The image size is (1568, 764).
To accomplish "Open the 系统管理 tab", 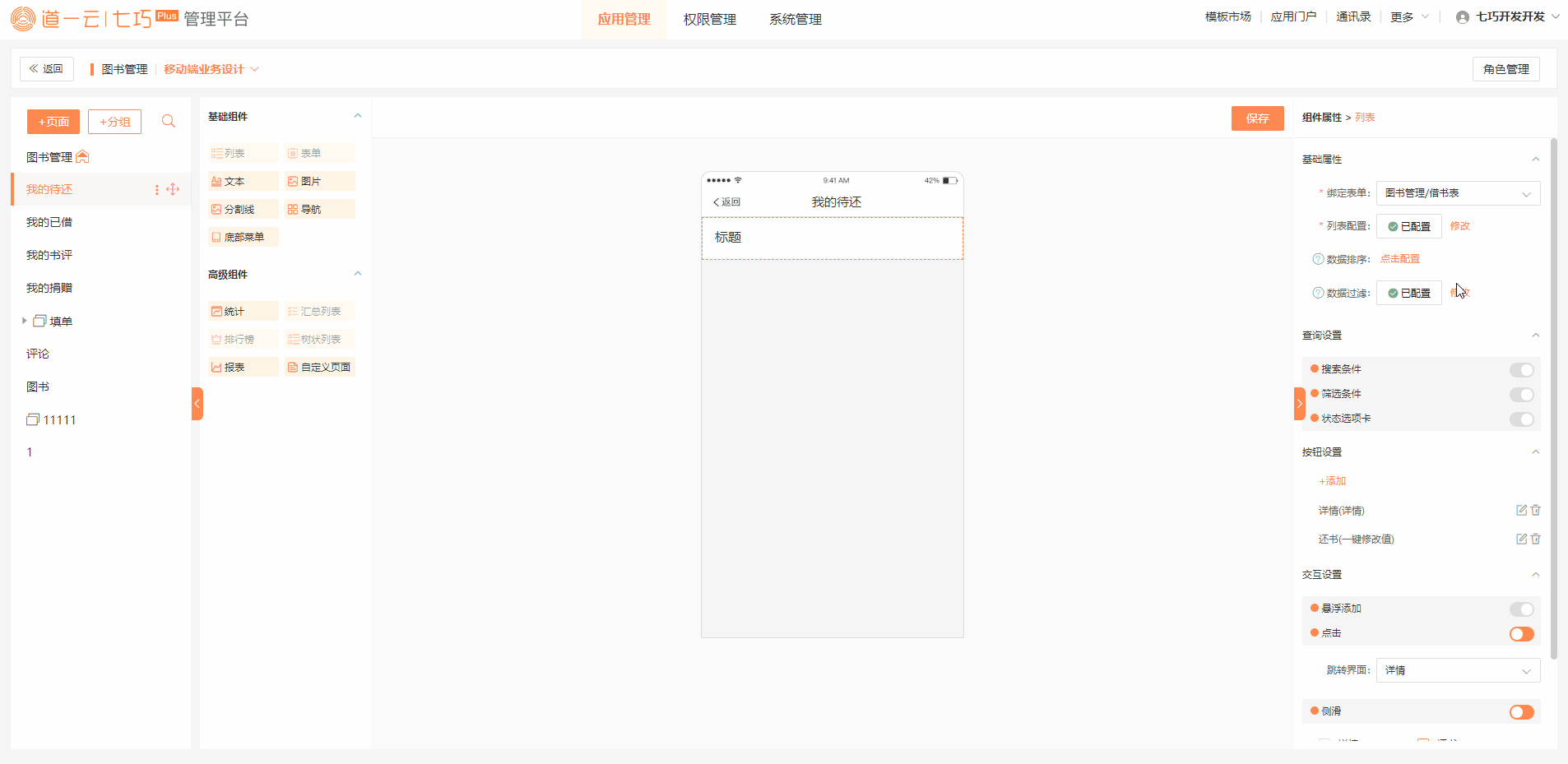I will pos(795,19).
